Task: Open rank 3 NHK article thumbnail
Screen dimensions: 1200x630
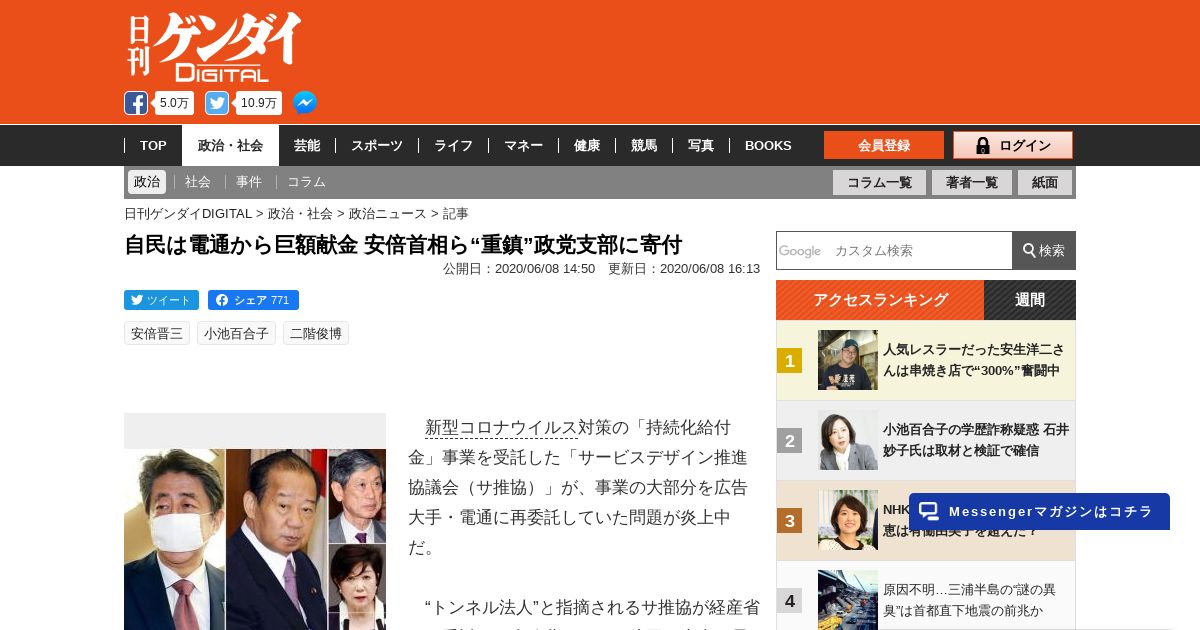Action: pyautogui.click(x=848, y=520)
